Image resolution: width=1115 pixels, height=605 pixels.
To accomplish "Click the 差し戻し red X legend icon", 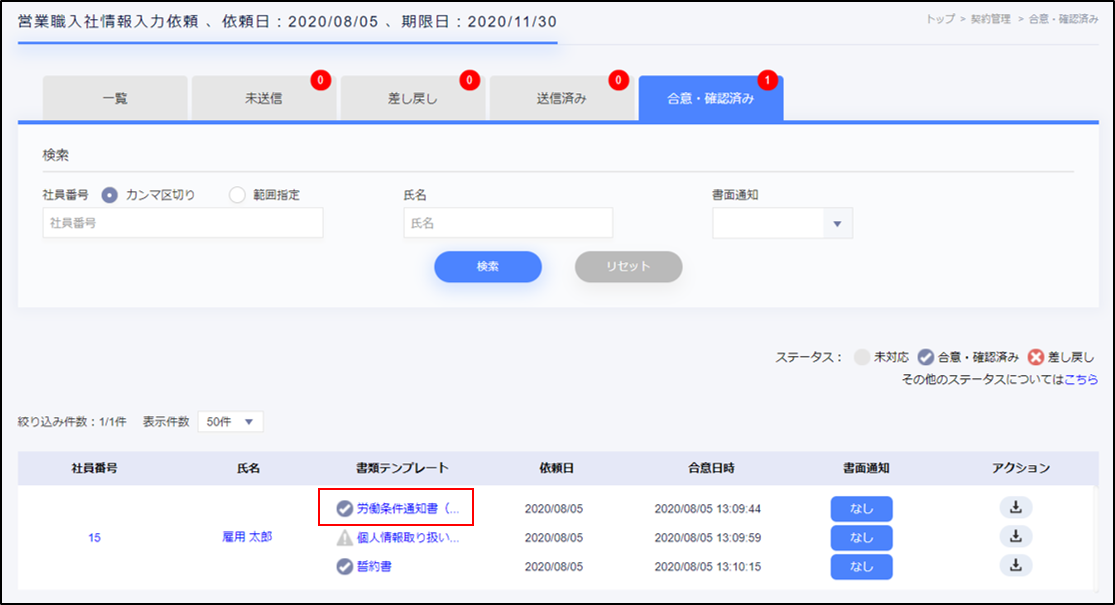I will tap(1036, 357).
